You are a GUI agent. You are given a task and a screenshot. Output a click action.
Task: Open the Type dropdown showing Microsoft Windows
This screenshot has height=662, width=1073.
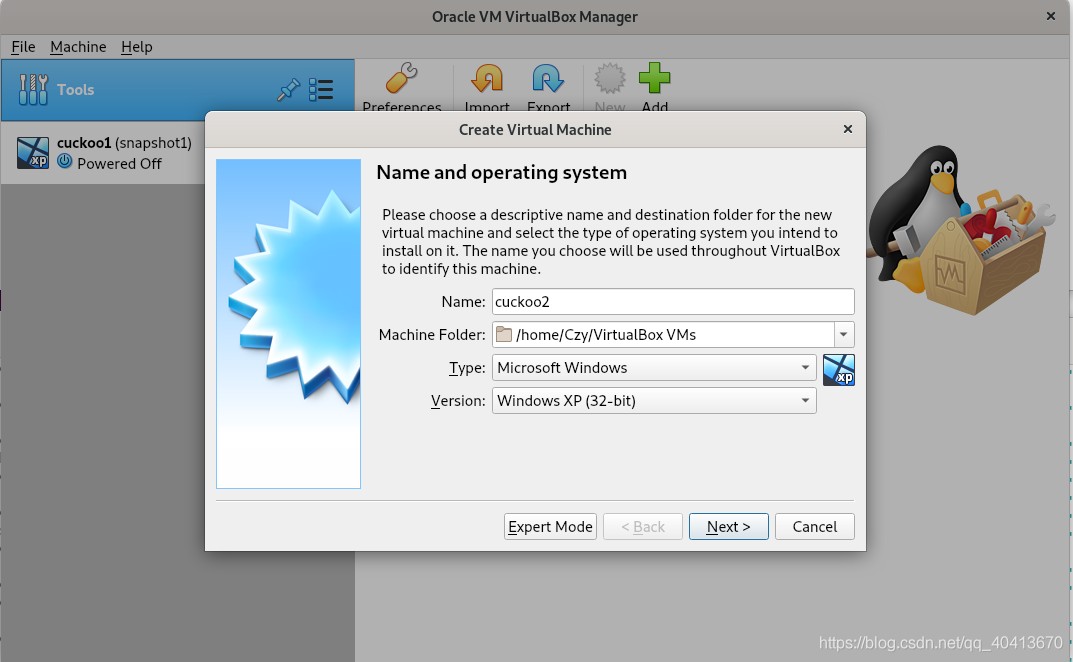654,368
